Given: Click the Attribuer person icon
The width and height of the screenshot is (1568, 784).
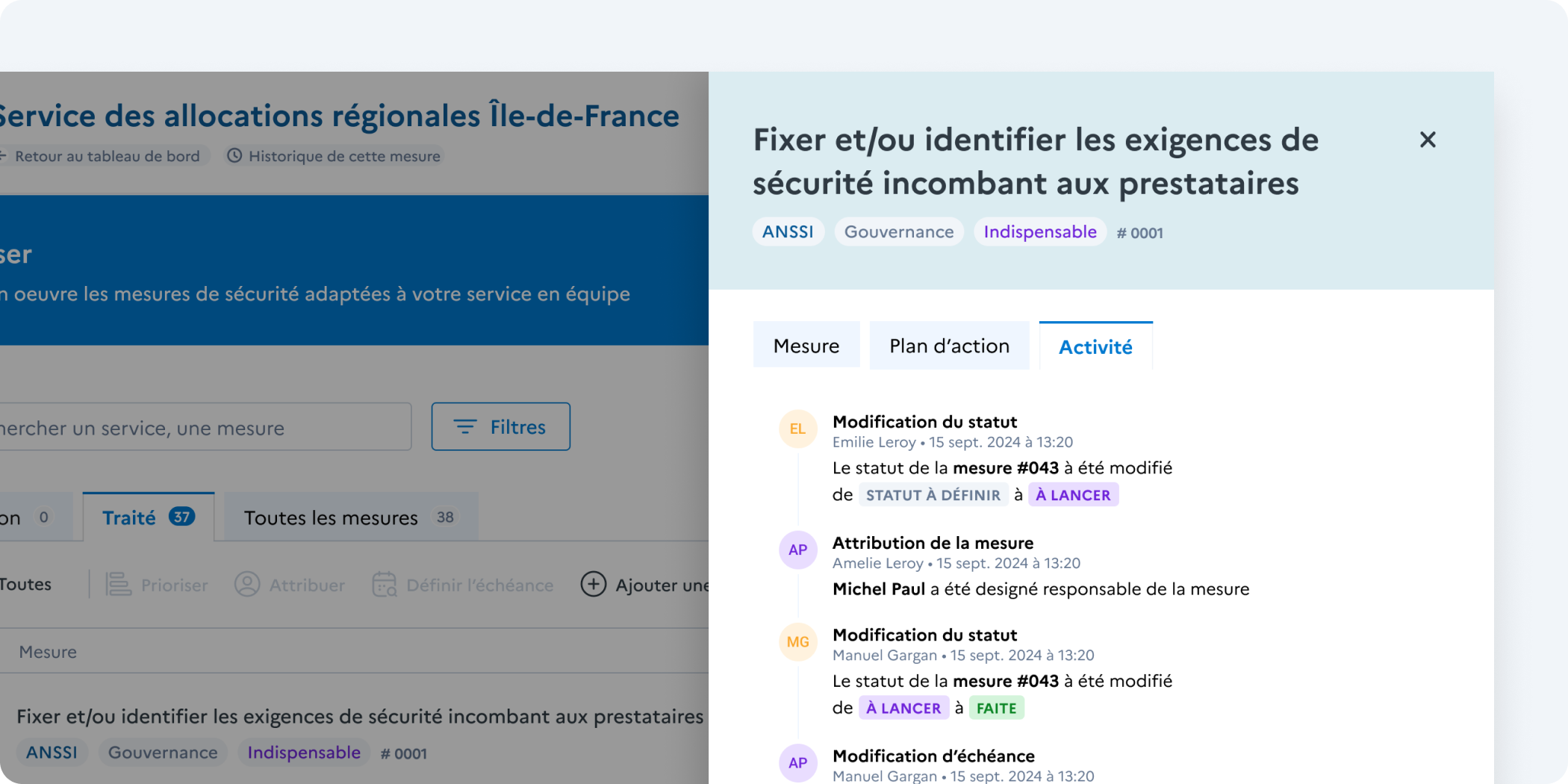Looking at the screenshot, I should point(247,585).
